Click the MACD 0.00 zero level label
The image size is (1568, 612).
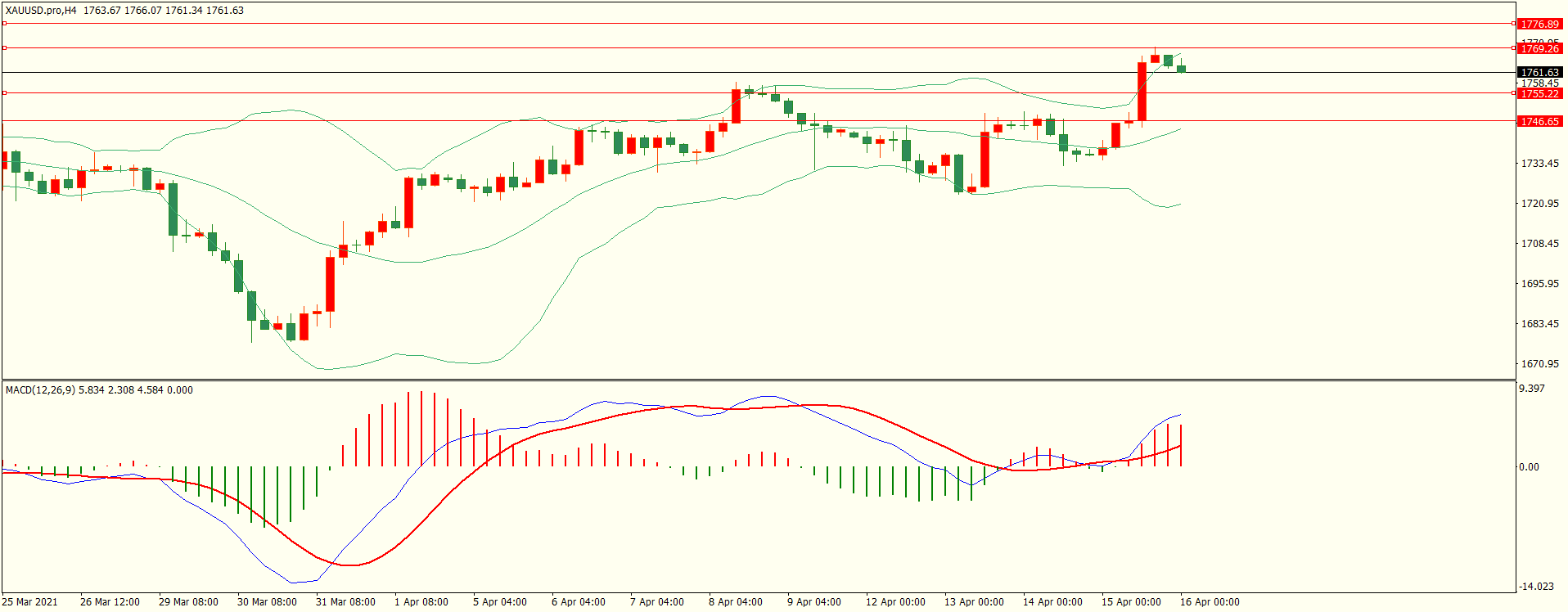pyautogui.click(x=1529, y=467)
